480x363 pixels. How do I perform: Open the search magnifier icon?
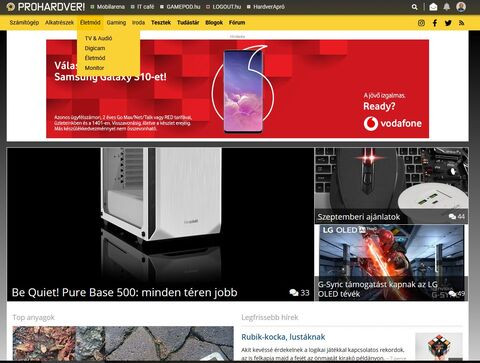[x=414, y=7]
